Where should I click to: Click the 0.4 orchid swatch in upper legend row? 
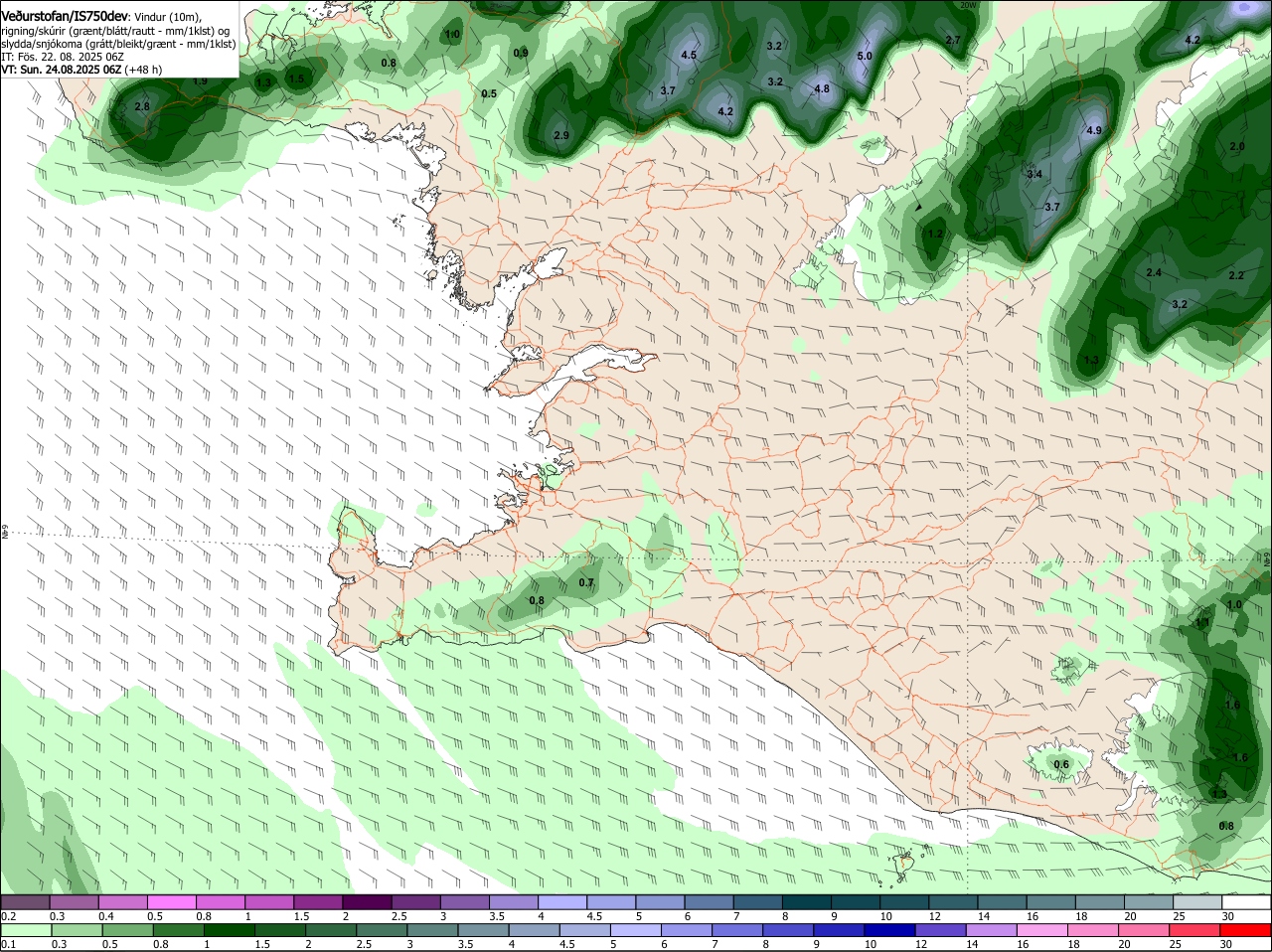click(x=123, y=902)
